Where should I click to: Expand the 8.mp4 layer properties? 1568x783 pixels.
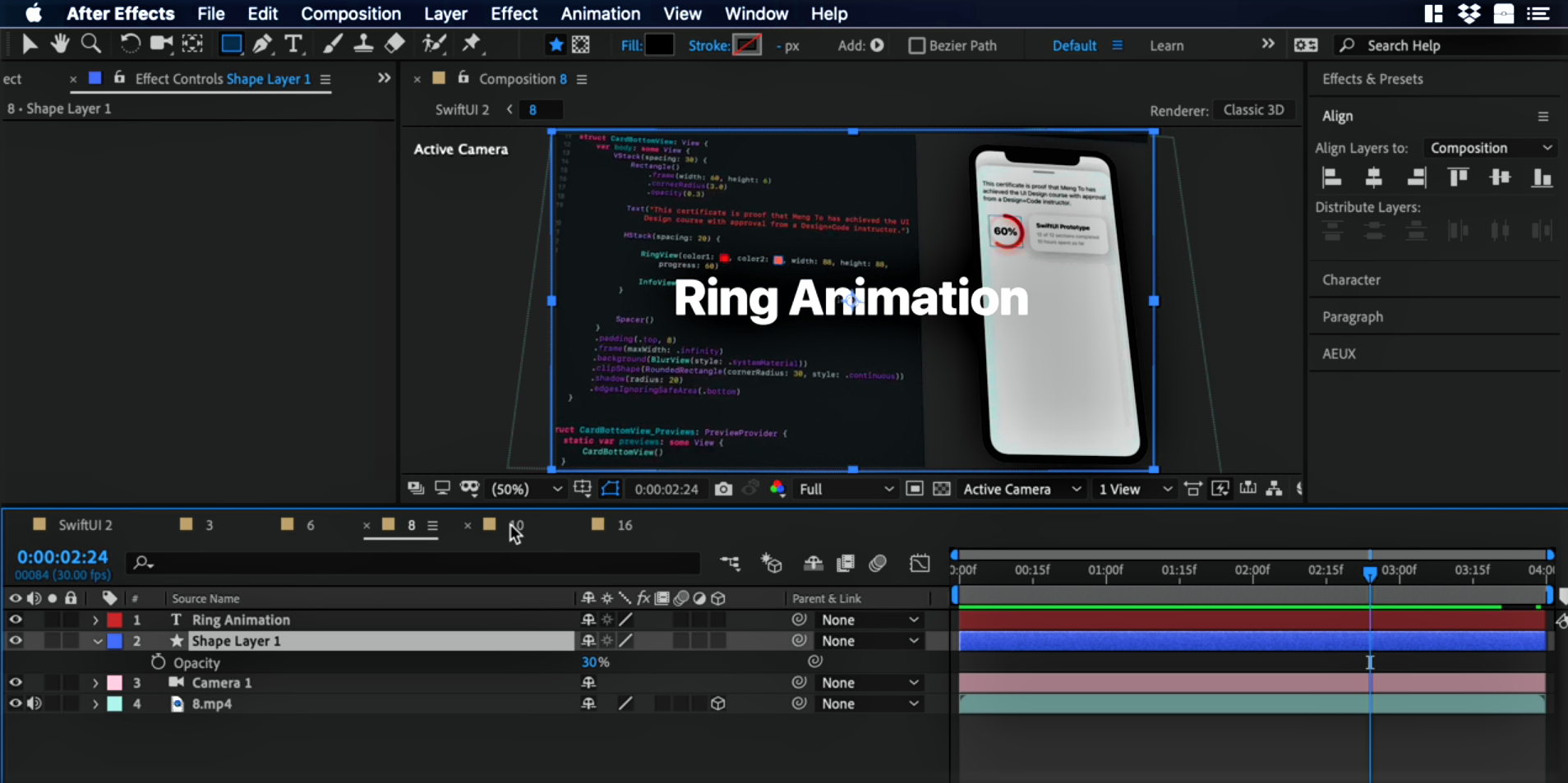point(95,704)
